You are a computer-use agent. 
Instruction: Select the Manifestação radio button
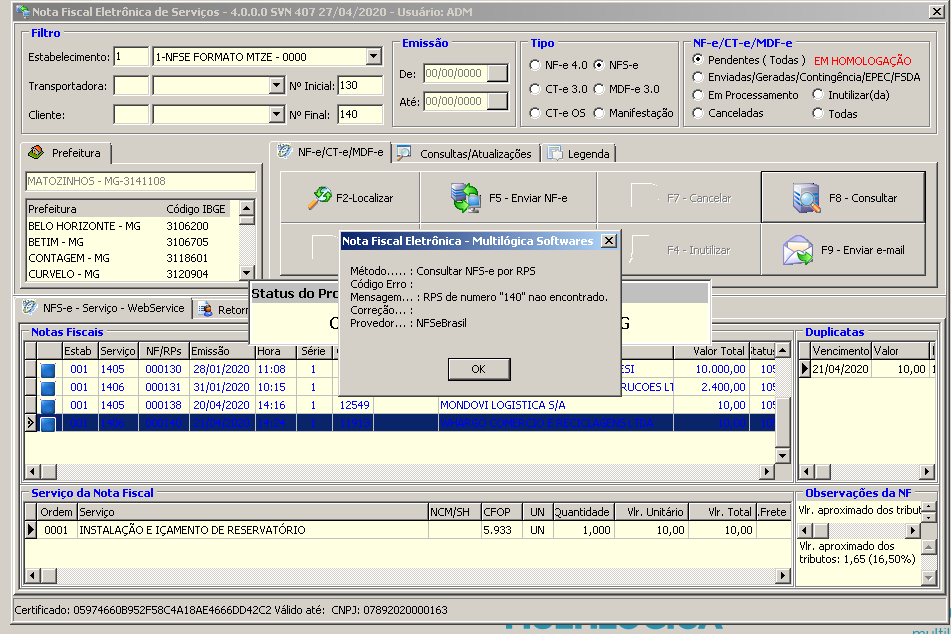[x=599, y=113]
